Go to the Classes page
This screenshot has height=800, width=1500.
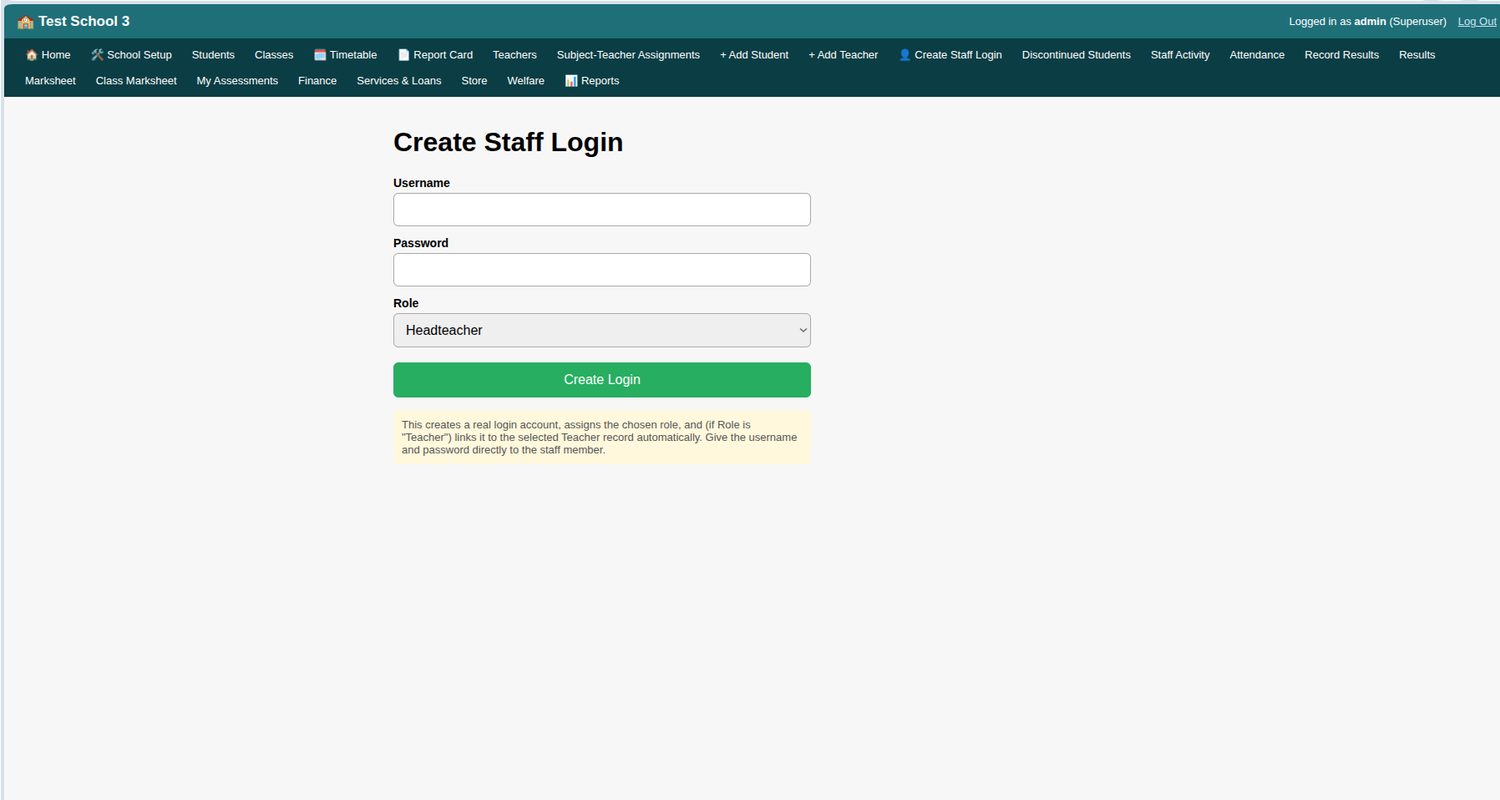274,55
